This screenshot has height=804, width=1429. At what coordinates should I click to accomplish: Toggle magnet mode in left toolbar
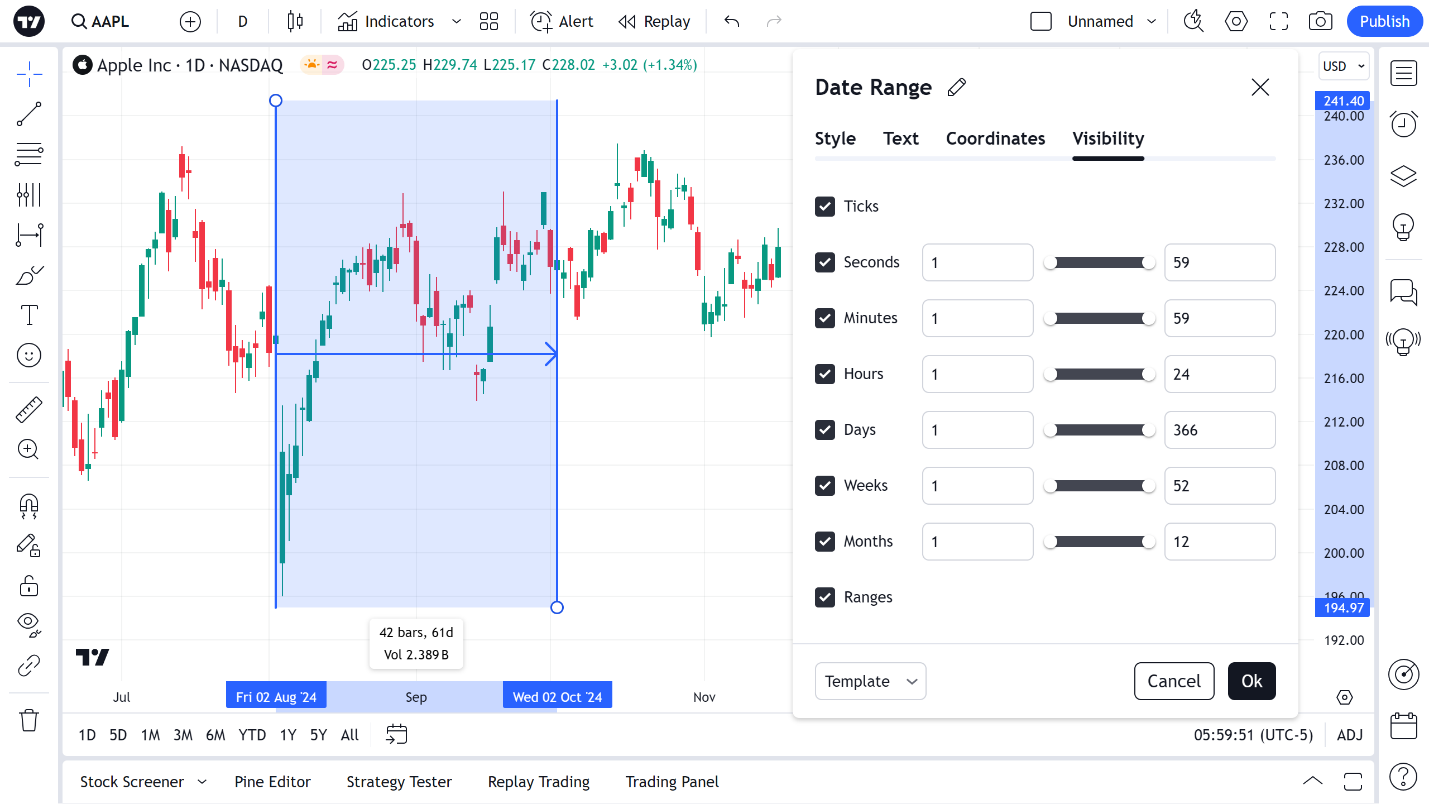[29, 506]
